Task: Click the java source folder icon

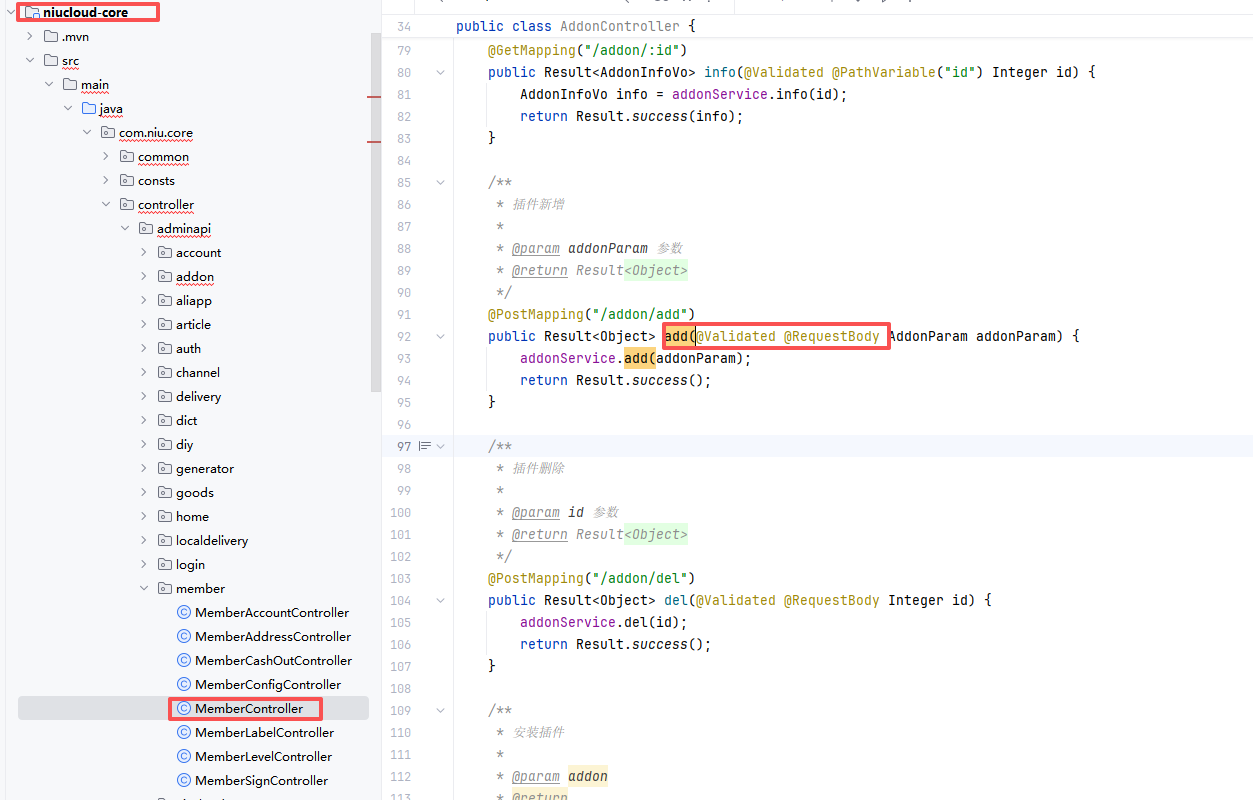Action: coord(89,109)
